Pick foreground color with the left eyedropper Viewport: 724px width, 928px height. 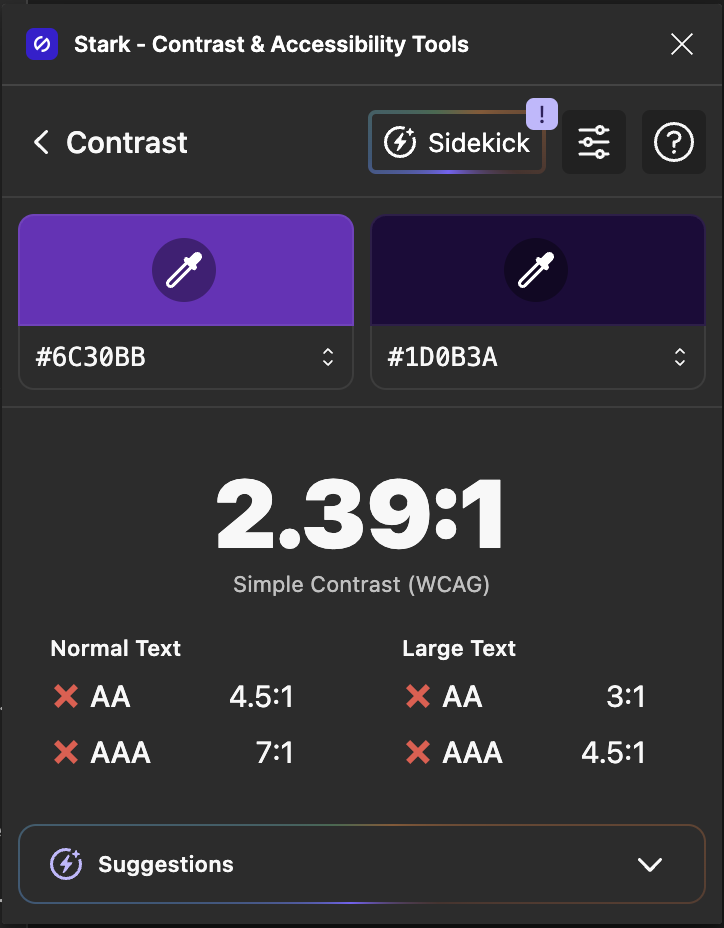pos(184,270)
